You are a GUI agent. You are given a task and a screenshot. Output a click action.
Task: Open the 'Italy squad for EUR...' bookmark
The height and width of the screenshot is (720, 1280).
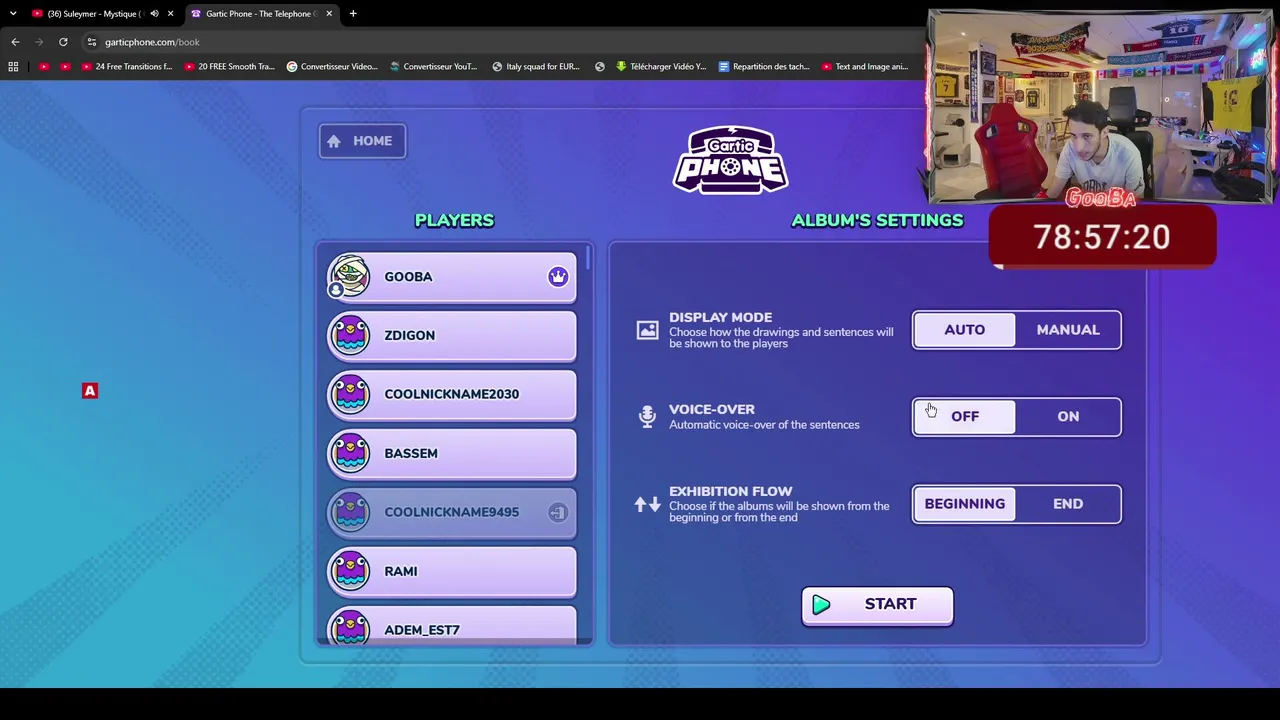536,67
